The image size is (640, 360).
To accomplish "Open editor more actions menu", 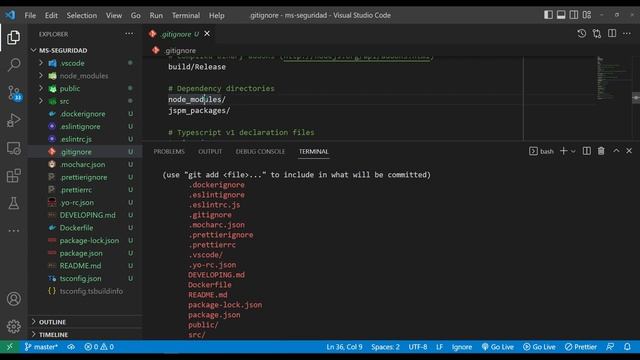I will coord(627,34).
